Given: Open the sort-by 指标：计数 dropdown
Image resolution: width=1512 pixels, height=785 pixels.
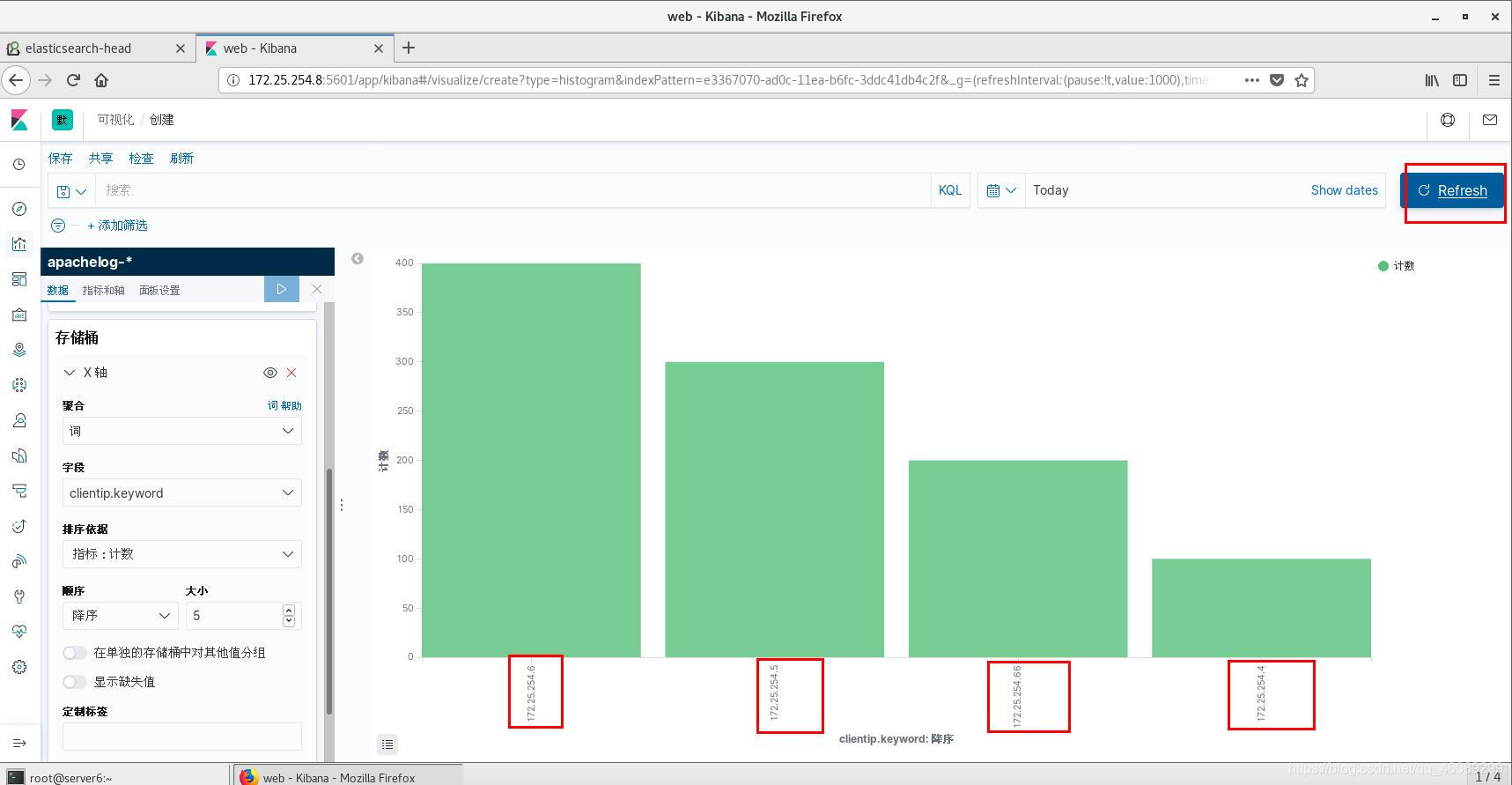Looking at the screenshot, I should [182, 554].
